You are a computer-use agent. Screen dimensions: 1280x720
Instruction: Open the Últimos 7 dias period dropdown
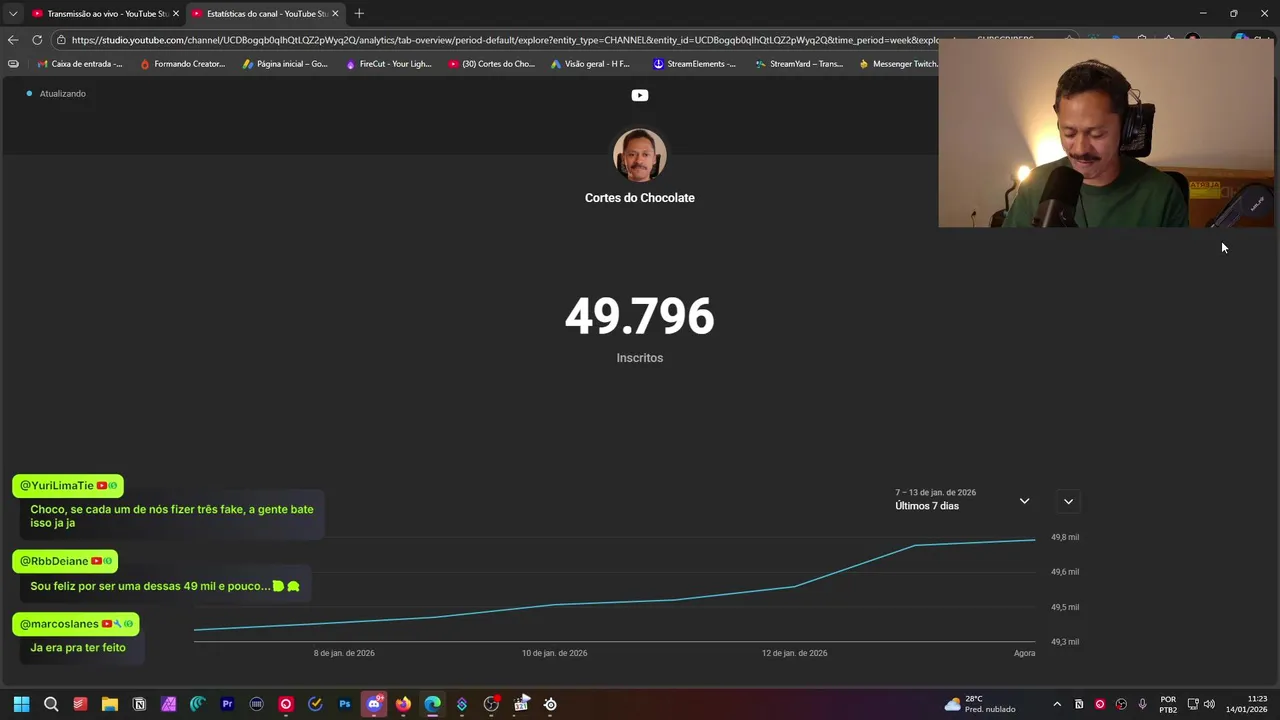point(962,500)
